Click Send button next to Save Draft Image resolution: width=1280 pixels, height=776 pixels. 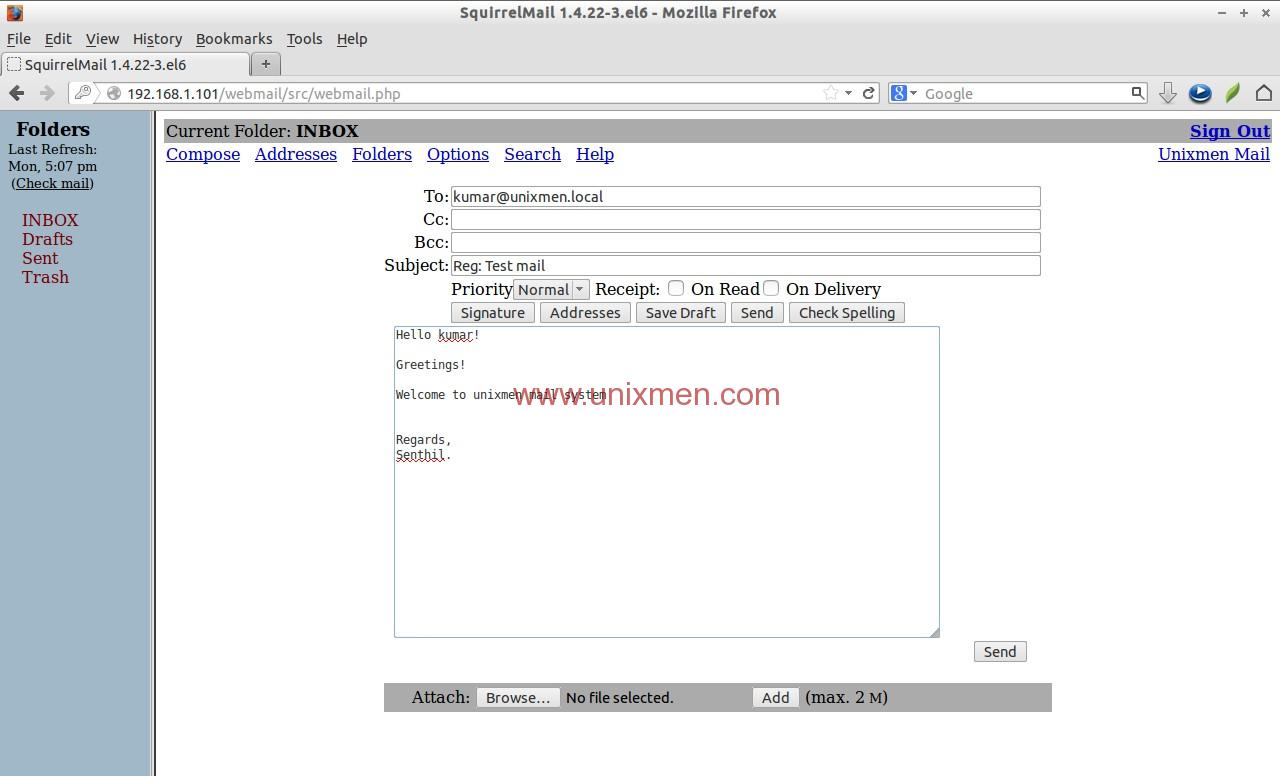[757, 313]
